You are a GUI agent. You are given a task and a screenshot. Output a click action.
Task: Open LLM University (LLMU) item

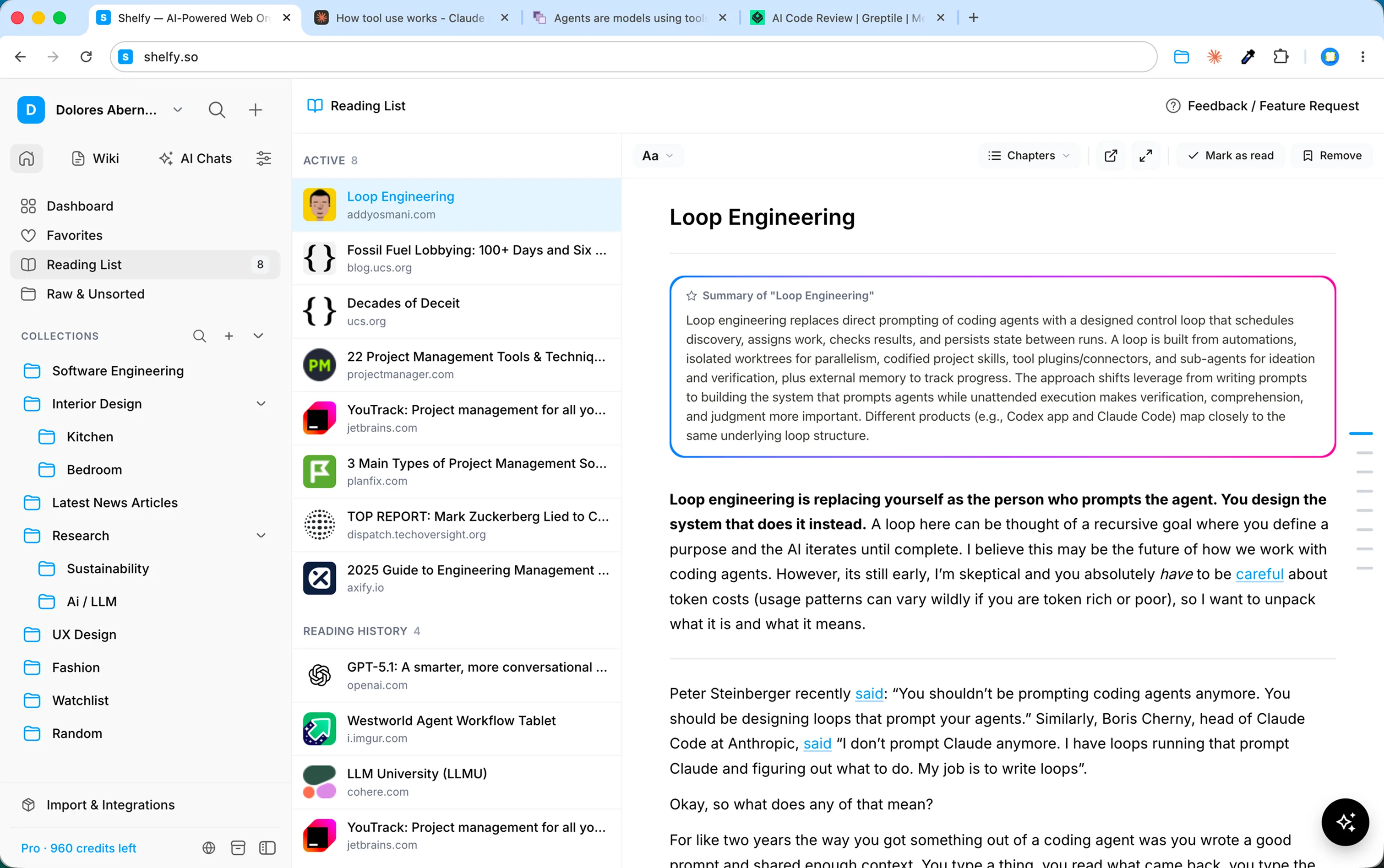[457, 782]
